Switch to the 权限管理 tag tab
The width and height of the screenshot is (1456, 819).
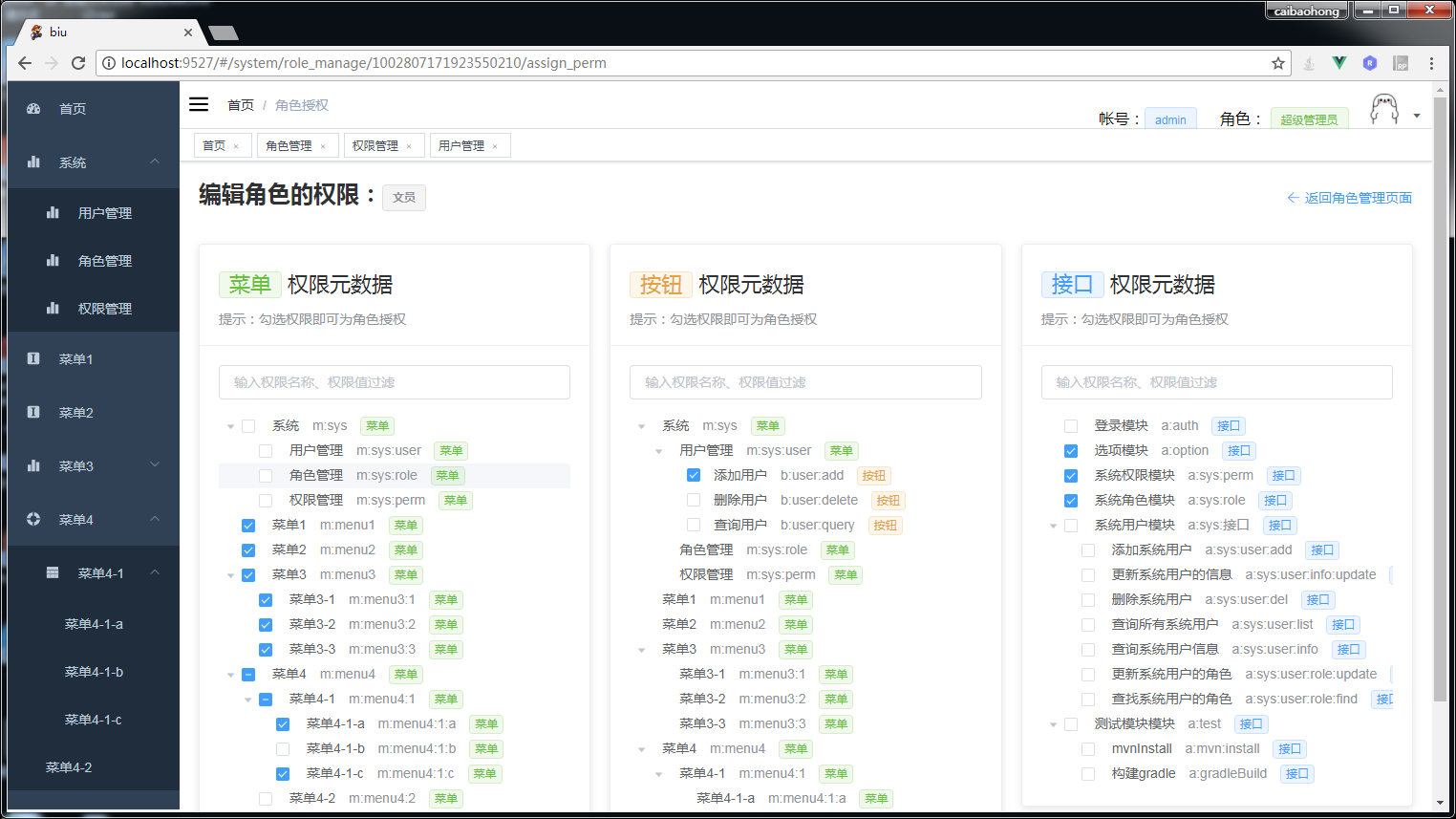375,145
